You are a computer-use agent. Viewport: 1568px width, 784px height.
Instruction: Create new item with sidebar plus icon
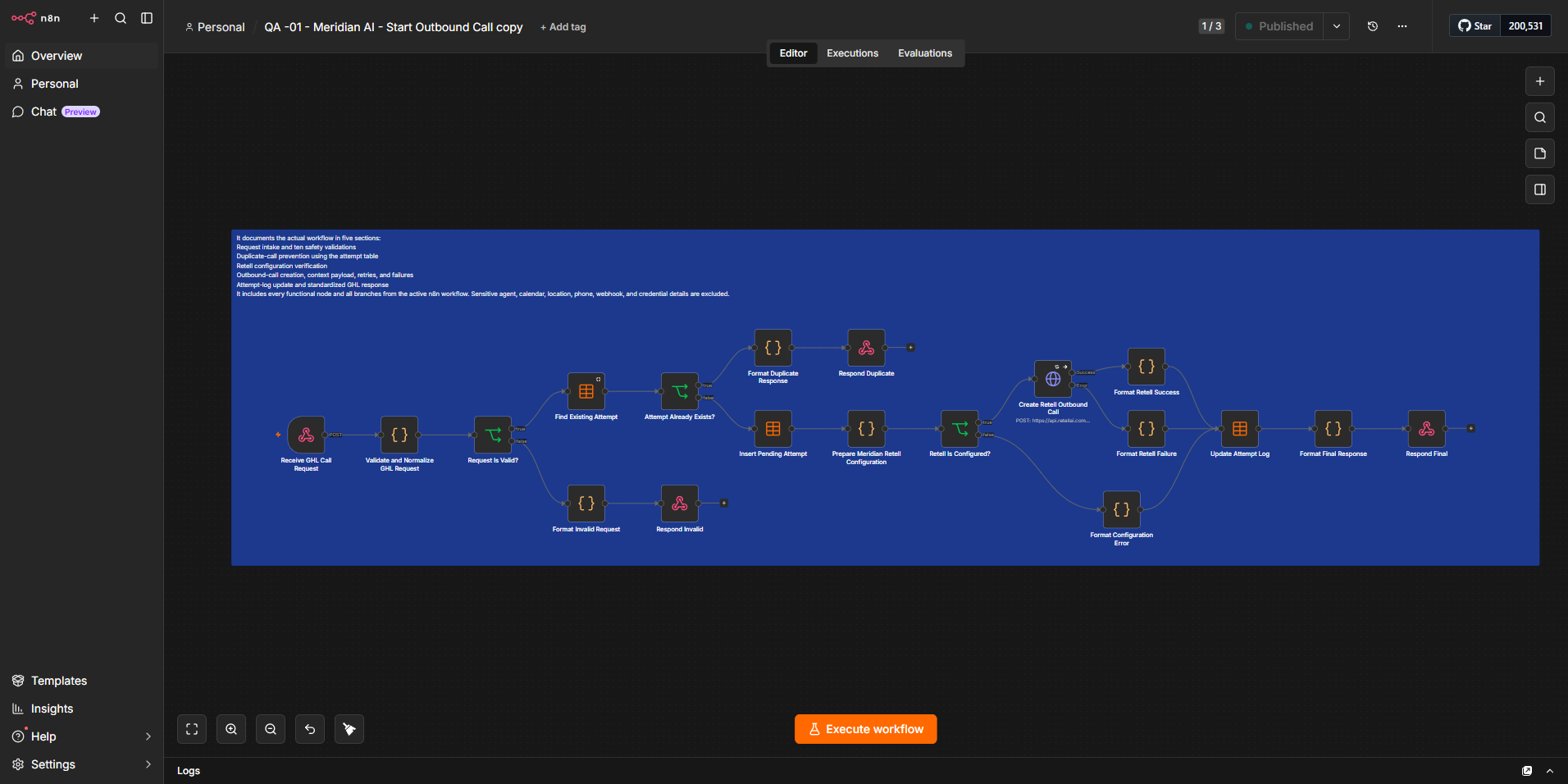point(94,18)
